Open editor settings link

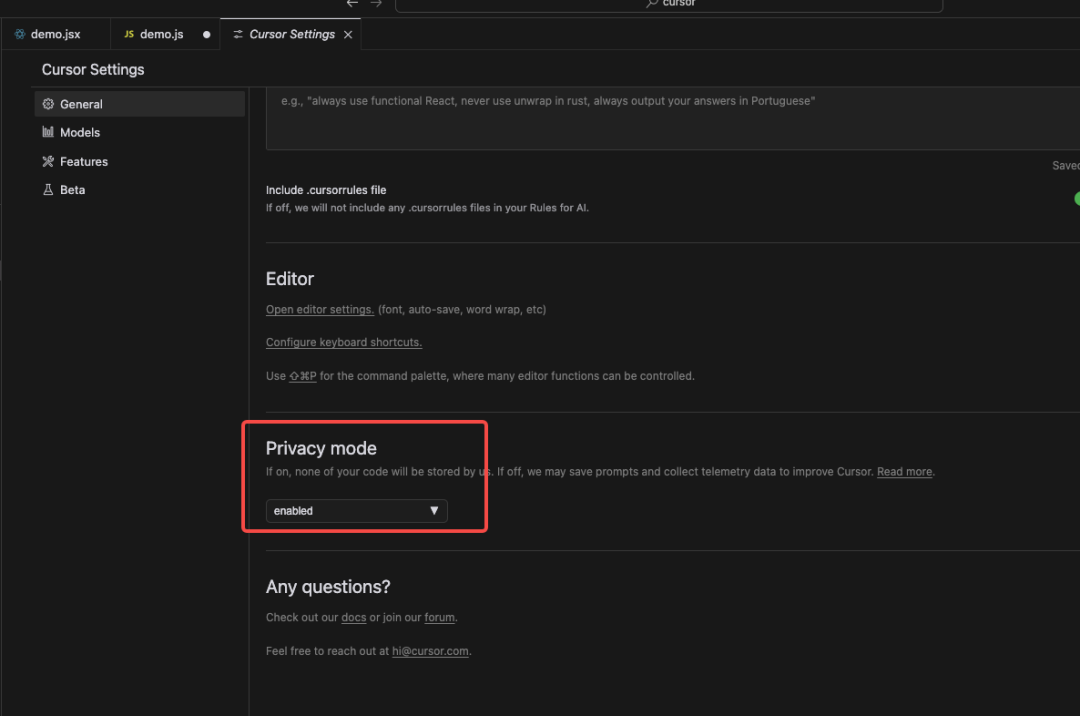click(320, 309)
